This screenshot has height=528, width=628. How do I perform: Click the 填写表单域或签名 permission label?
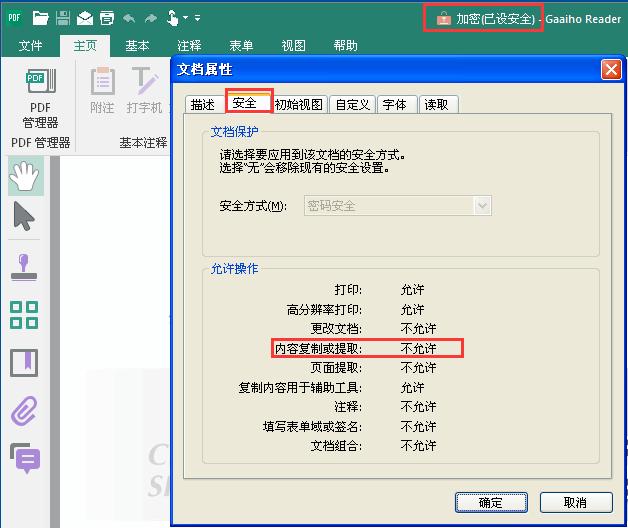312,426
